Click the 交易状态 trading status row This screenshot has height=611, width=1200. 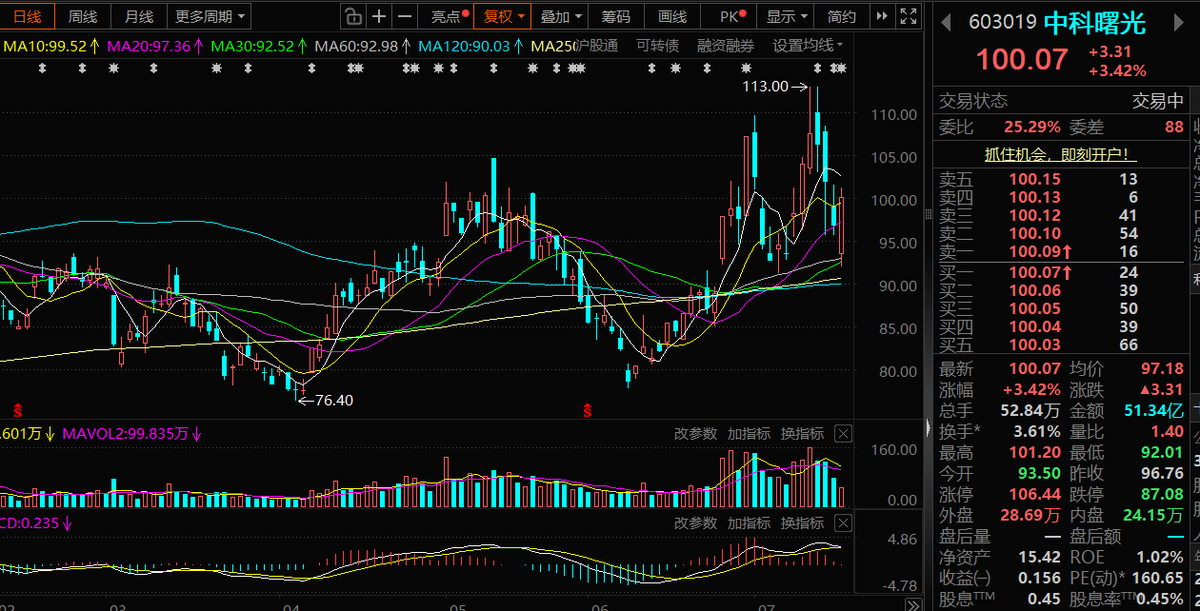1059,101
